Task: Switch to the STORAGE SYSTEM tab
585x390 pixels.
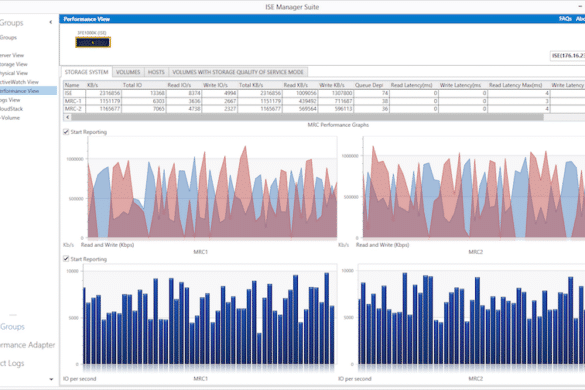Action: pos(87,72)
